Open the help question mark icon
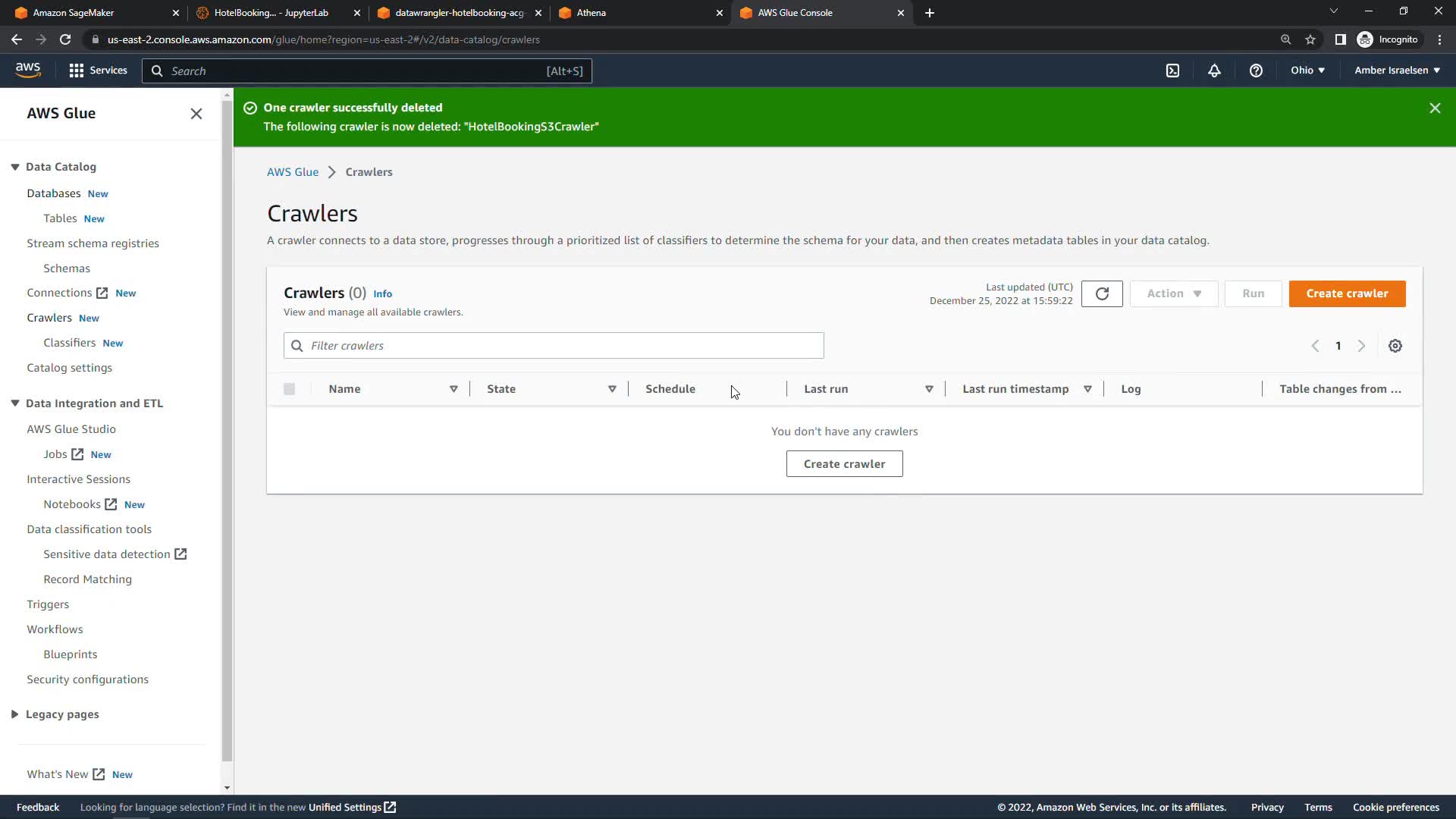The height and width of the screenshot is (819, 1456). [x=1256, y=71]
